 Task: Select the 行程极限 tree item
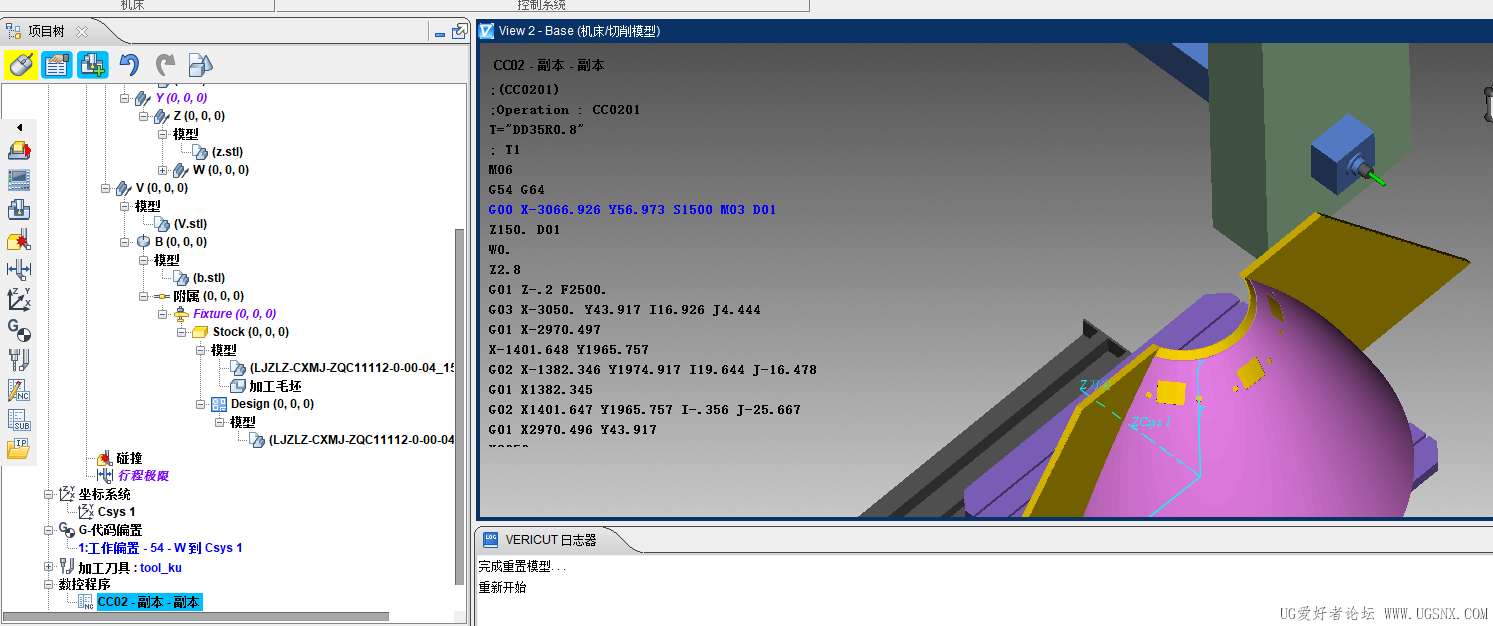(x=143, y=476)
